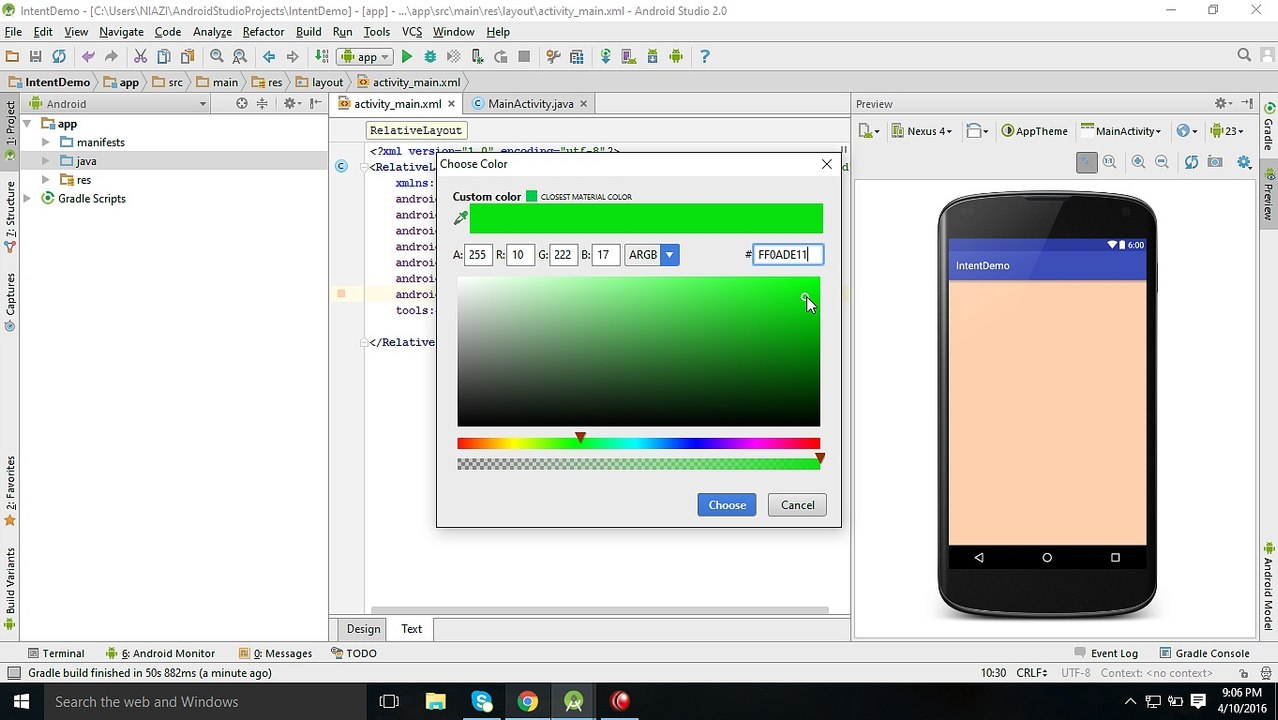Refresh the layout preview
Image resolution: width=1278 pixels, height=720 pixels.
pyautogui.click(x=1191, y=162)
